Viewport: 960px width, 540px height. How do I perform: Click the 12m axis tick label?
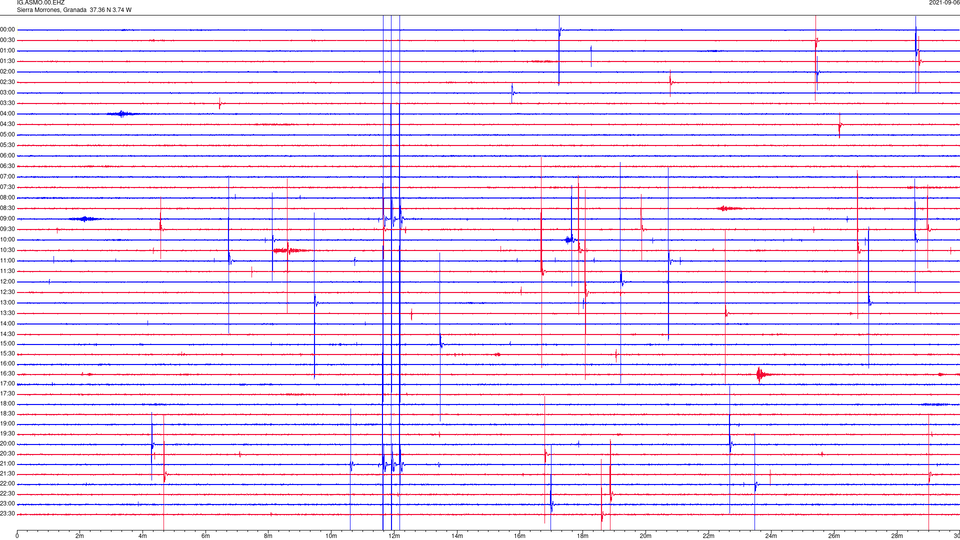(x=394, y=536)
